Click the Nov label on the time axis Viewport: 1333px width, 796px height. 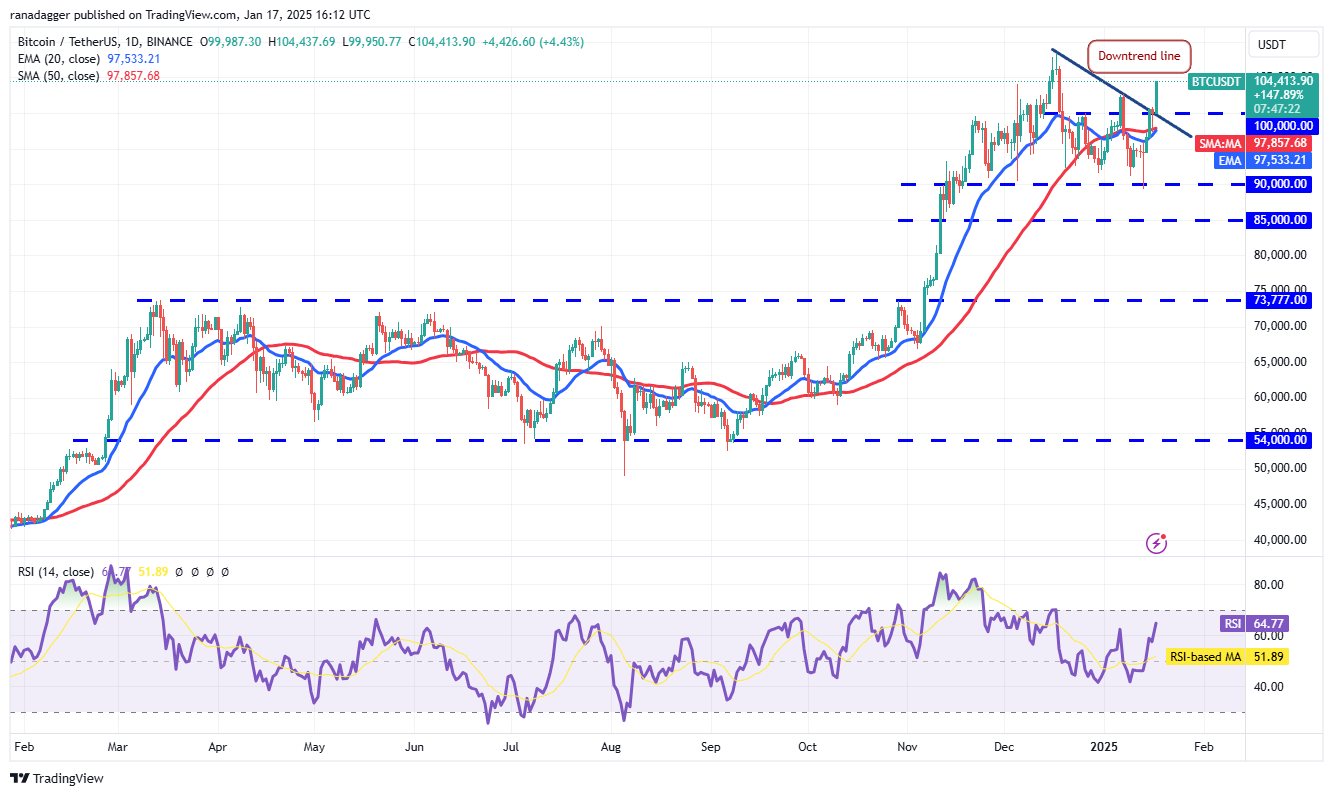[907, 747]
